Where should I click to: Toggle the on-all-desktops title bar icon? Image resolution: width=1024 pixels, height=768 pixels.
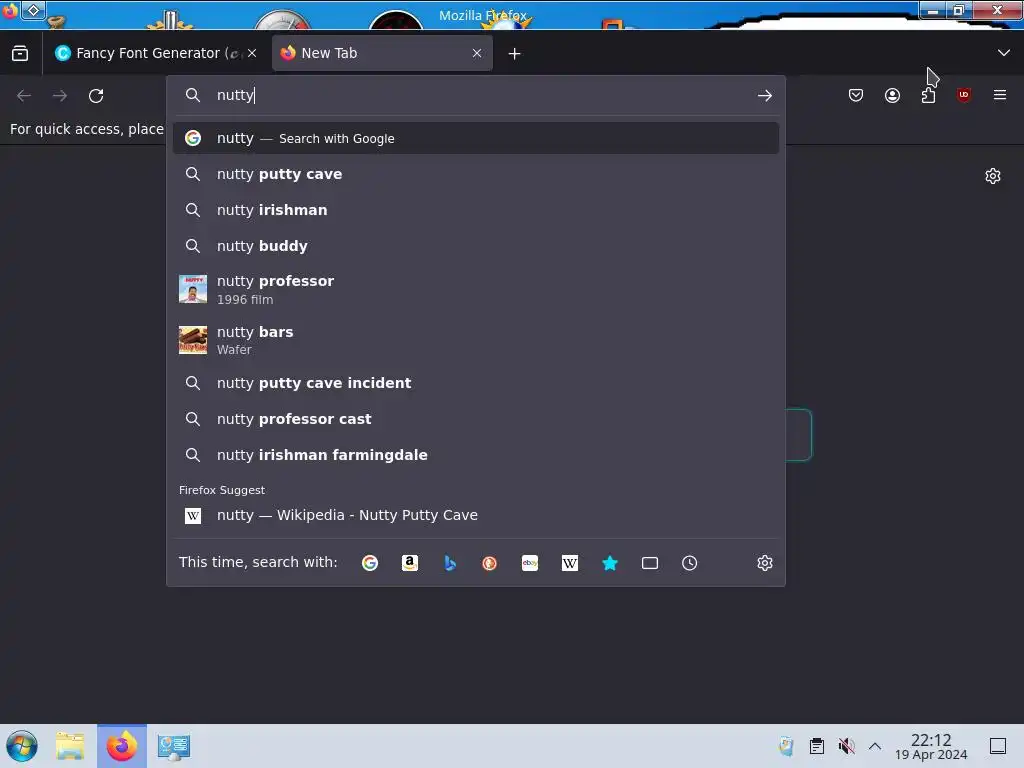pyautogui.click(x=33, y=10)
